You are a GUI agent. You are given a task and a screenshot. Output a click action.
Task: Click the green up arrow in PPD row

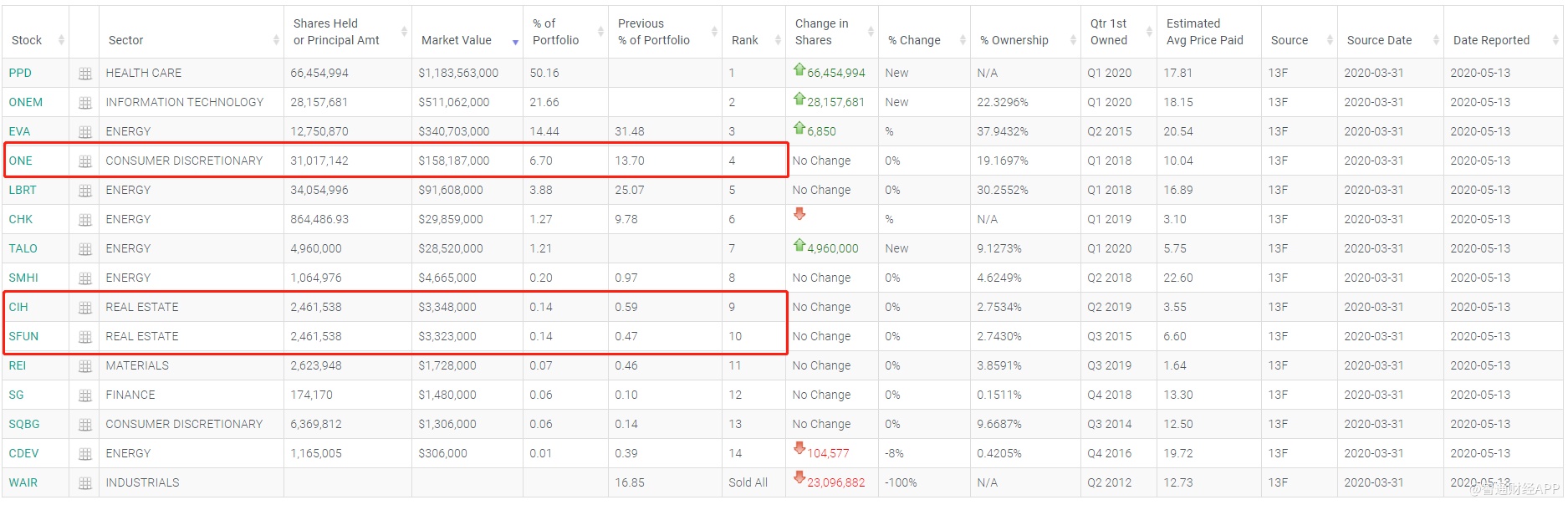(799, 70)
